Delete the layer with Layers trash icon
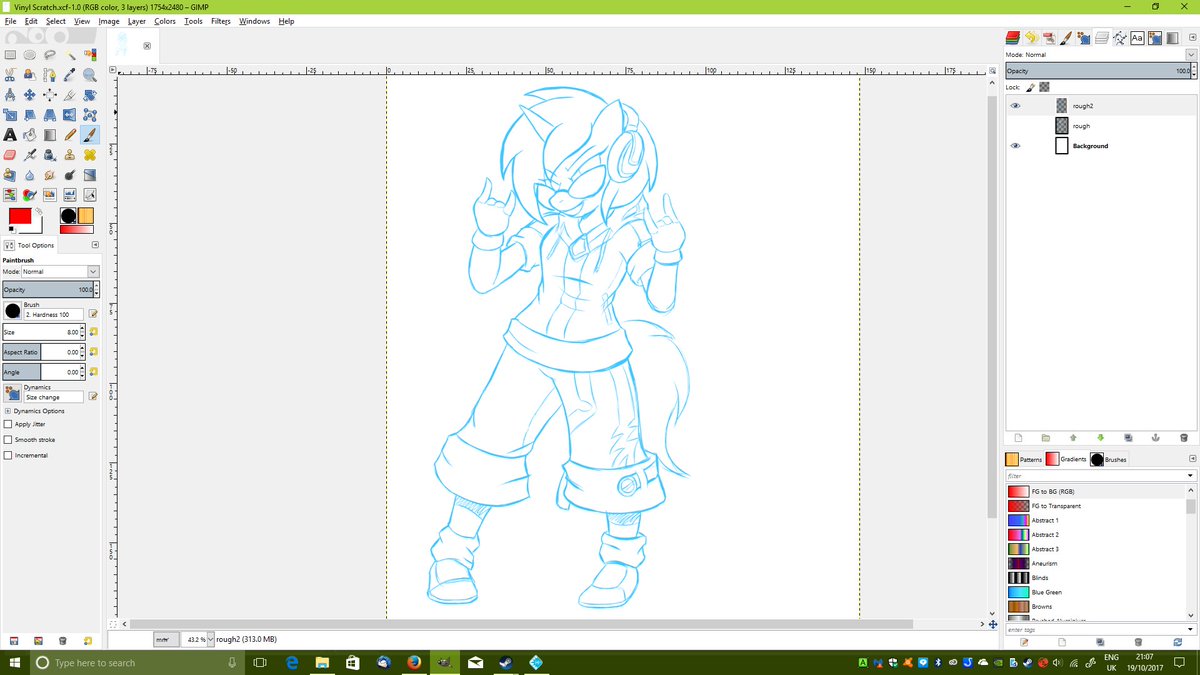1200x675 pixels. pos(1183,437)
